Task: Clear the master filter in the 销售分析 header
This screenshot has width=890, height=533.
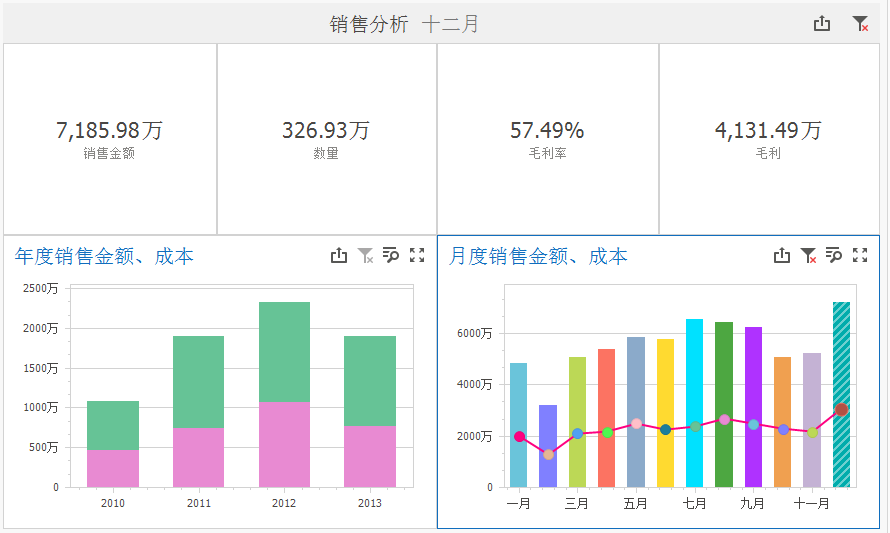Action: pos(860,24)
